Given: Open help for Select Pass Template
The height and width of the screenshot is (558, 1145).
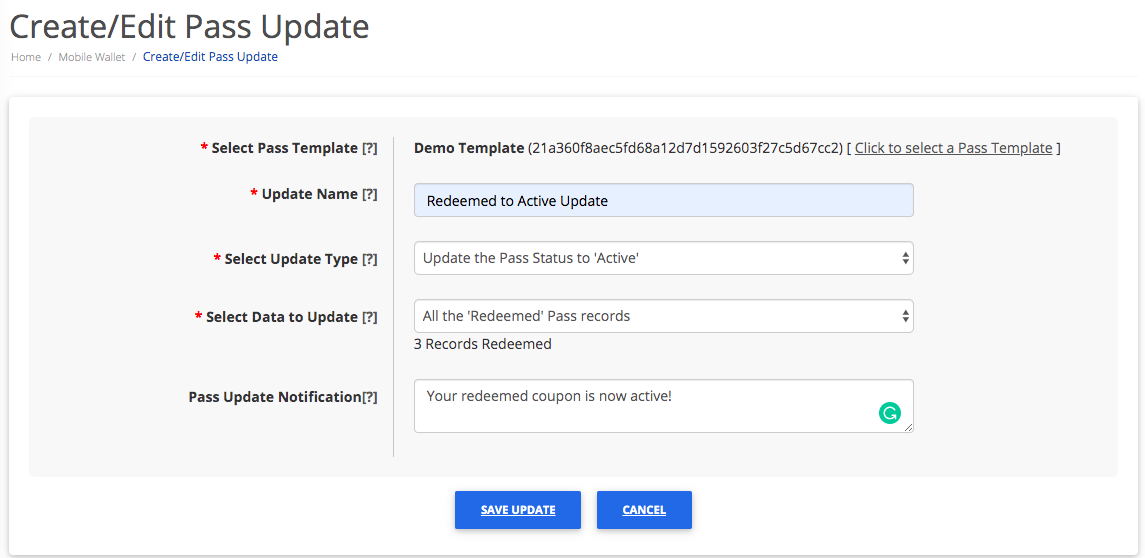Looking at the screenshot, I should pos(369,148).
